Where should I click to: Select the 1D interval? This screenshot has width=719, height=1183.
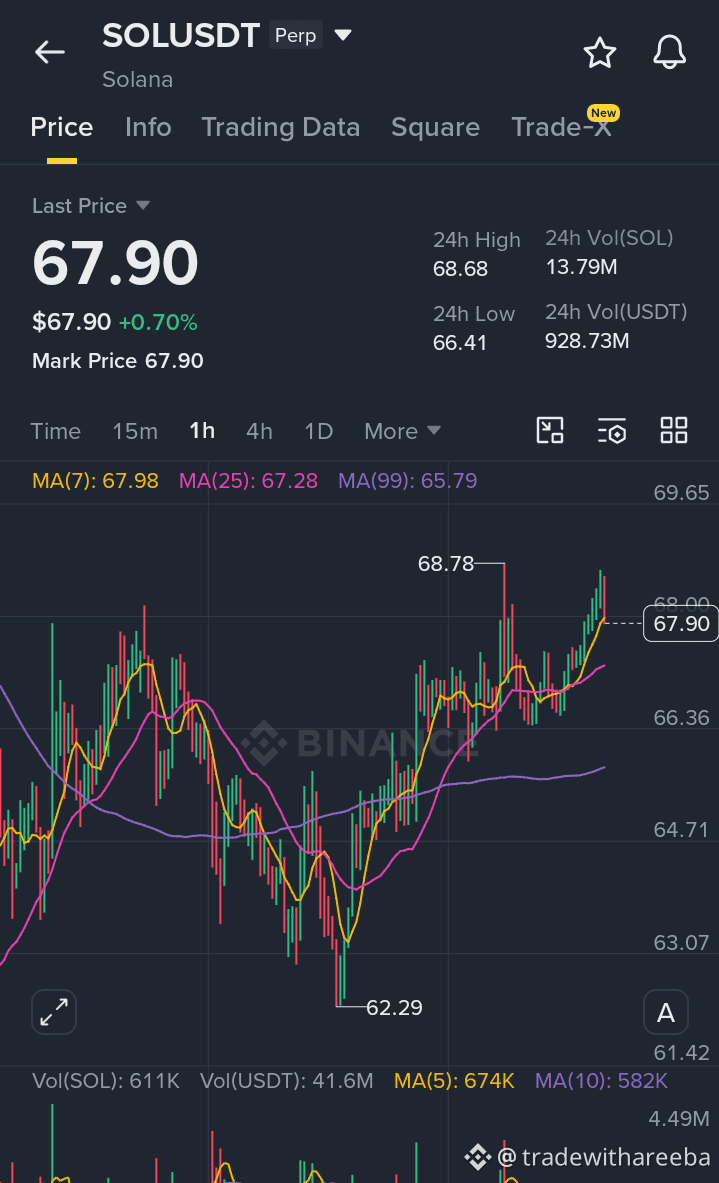(x=318, y=431)
